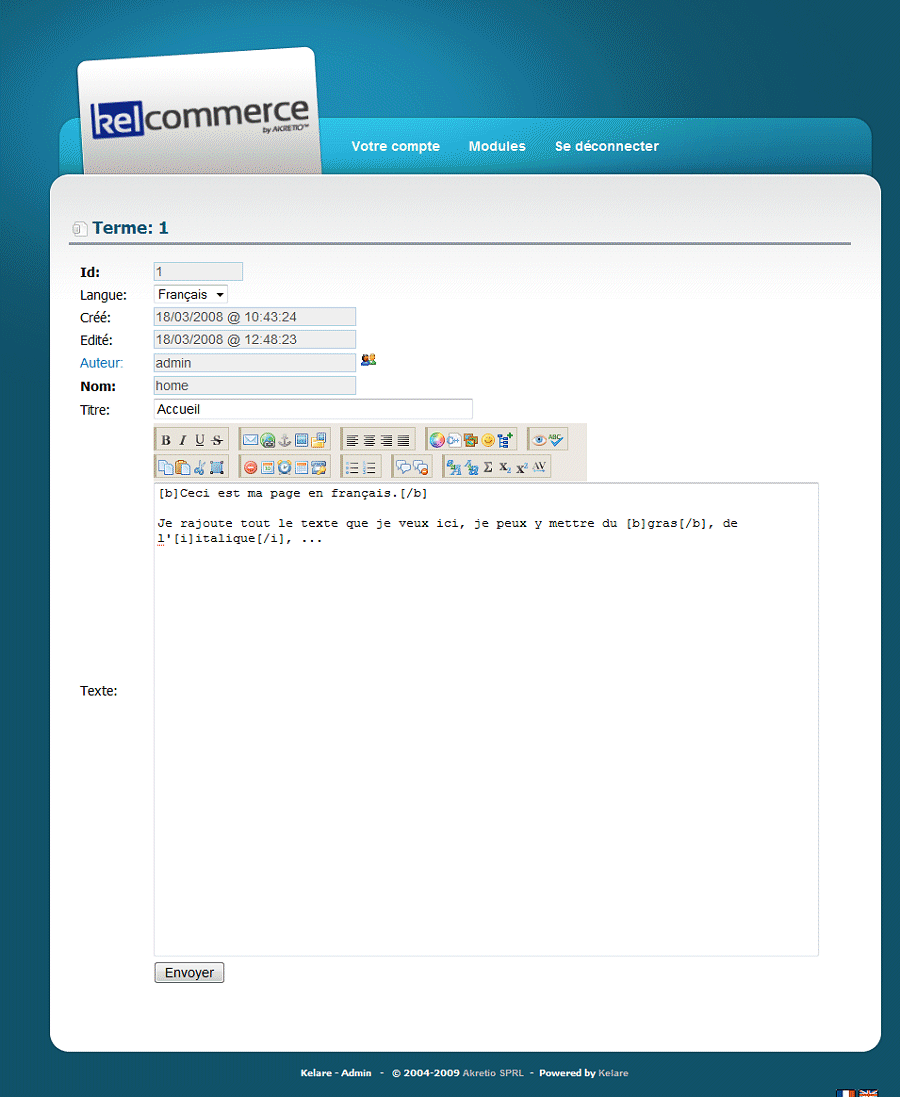Click the eye preview icon
900x1097 pixels.
click(539, 440)
